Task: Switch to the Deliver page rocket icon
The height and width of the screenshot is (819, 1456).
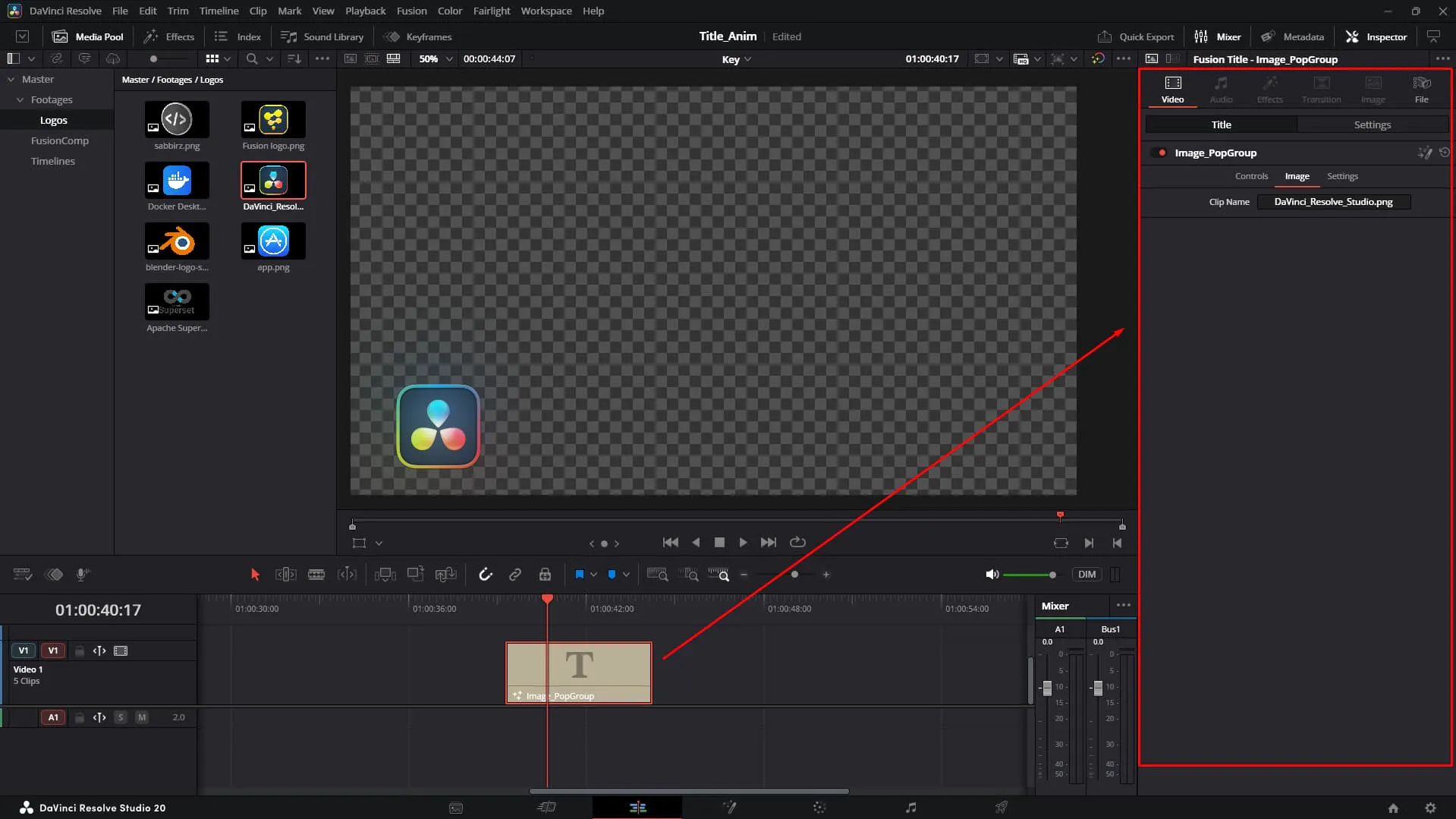Action: pos(1002,808)
